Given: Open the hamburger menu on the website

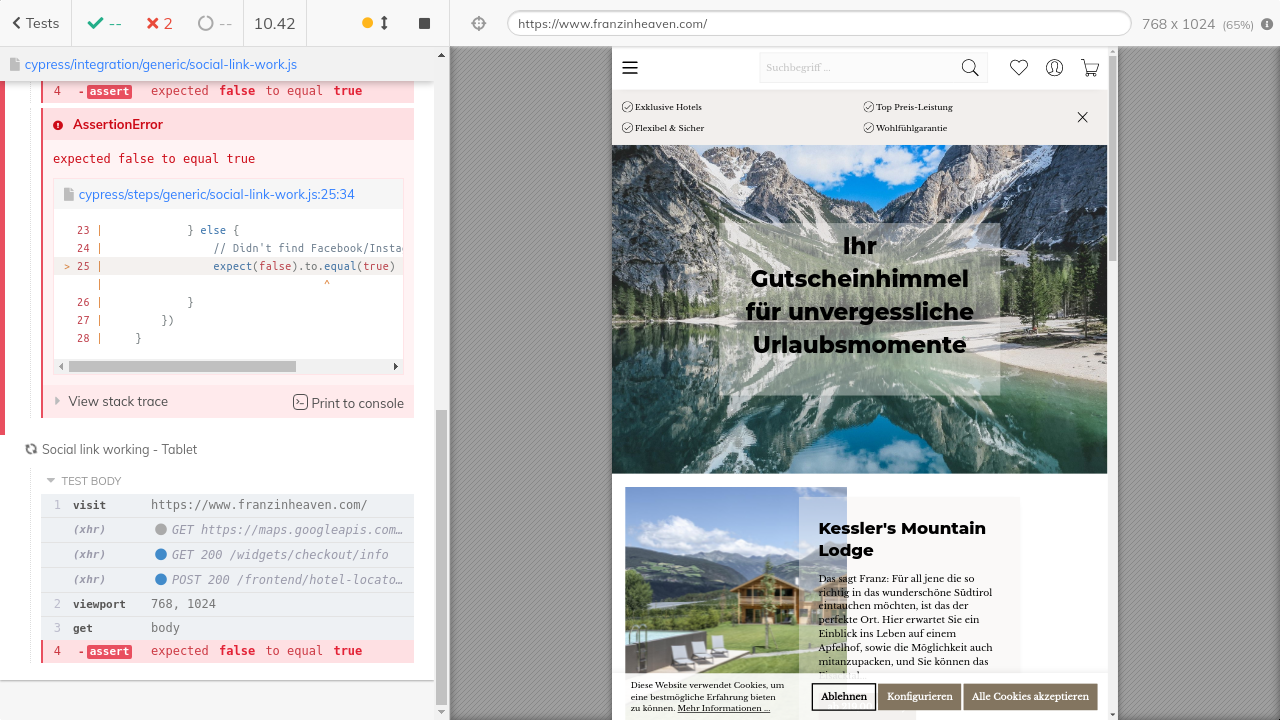Looking at the screenshot, I should 630,68.
